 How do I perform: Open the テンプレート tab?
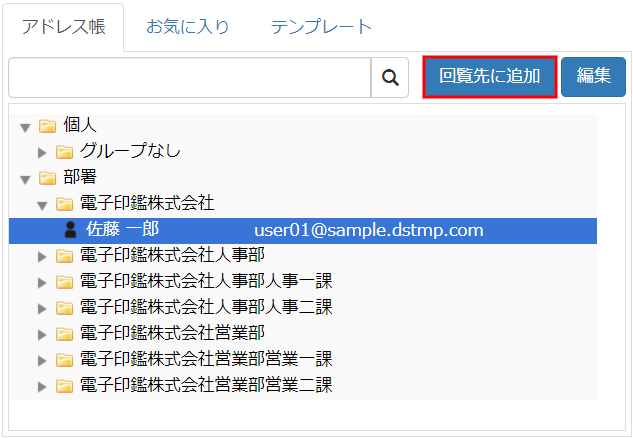click(321, 27)
